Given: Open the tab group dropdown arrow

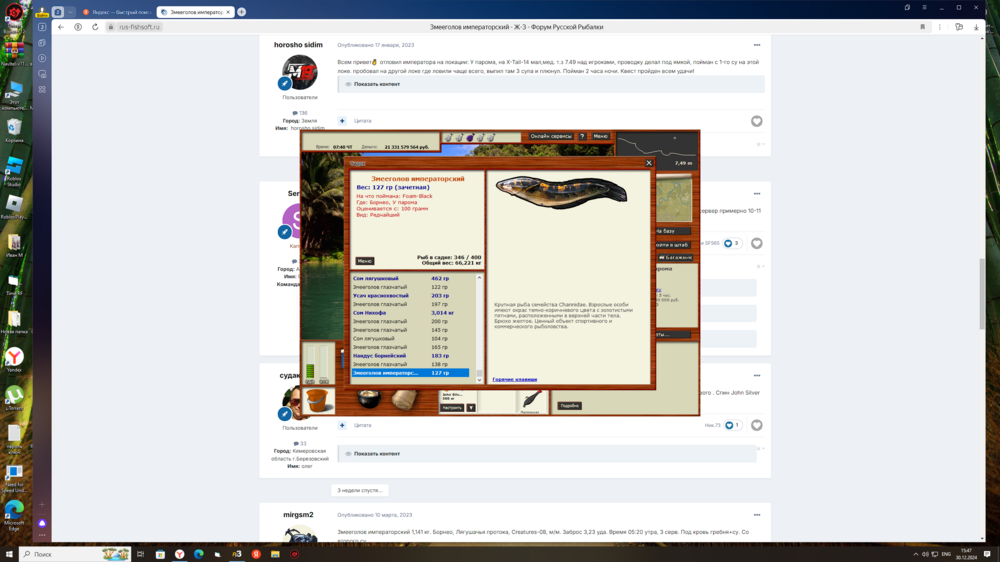Looking at the screenshot, I should pyautogui.click(x=71, y=12).
